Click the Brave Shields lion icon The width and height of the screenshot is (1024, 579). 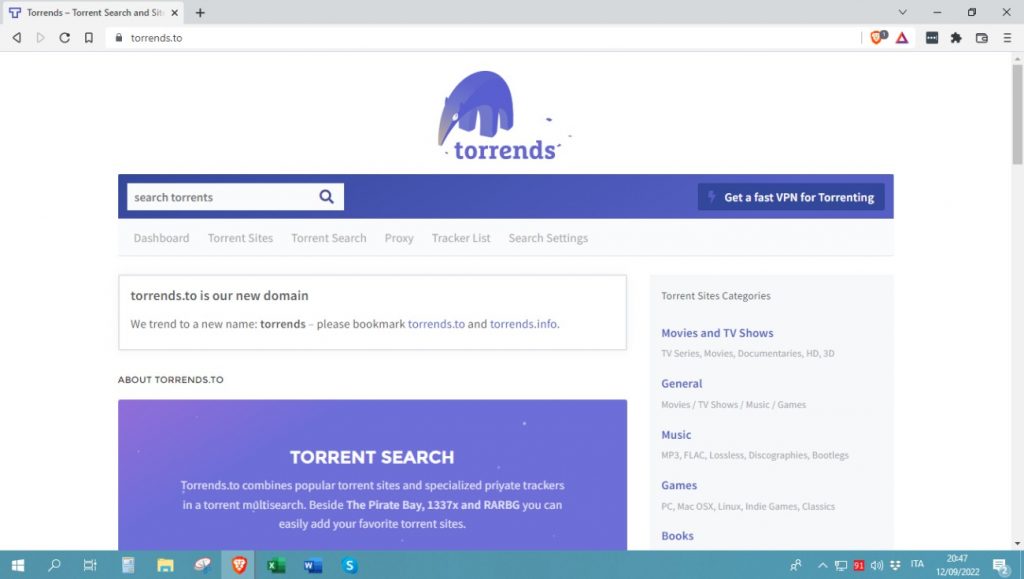coord(877,38)
